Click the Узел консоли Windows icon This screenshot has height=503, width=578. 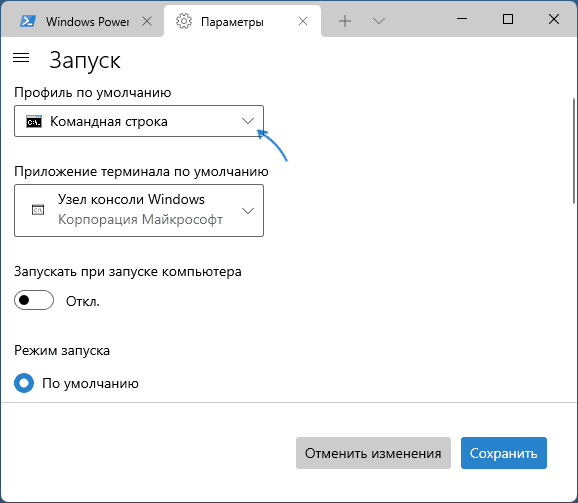(x=38, y=210)
